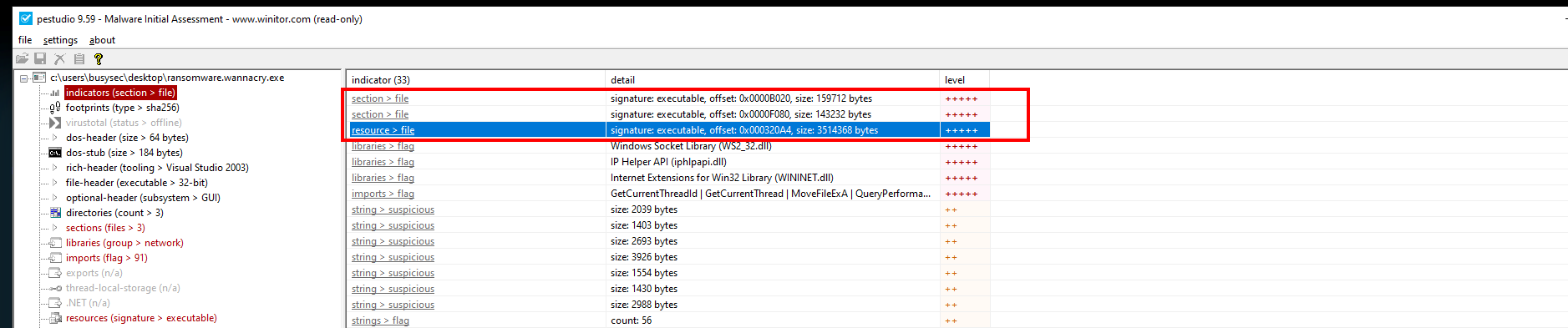
Task: Click the footprints icon in tree
Action: 55,108
